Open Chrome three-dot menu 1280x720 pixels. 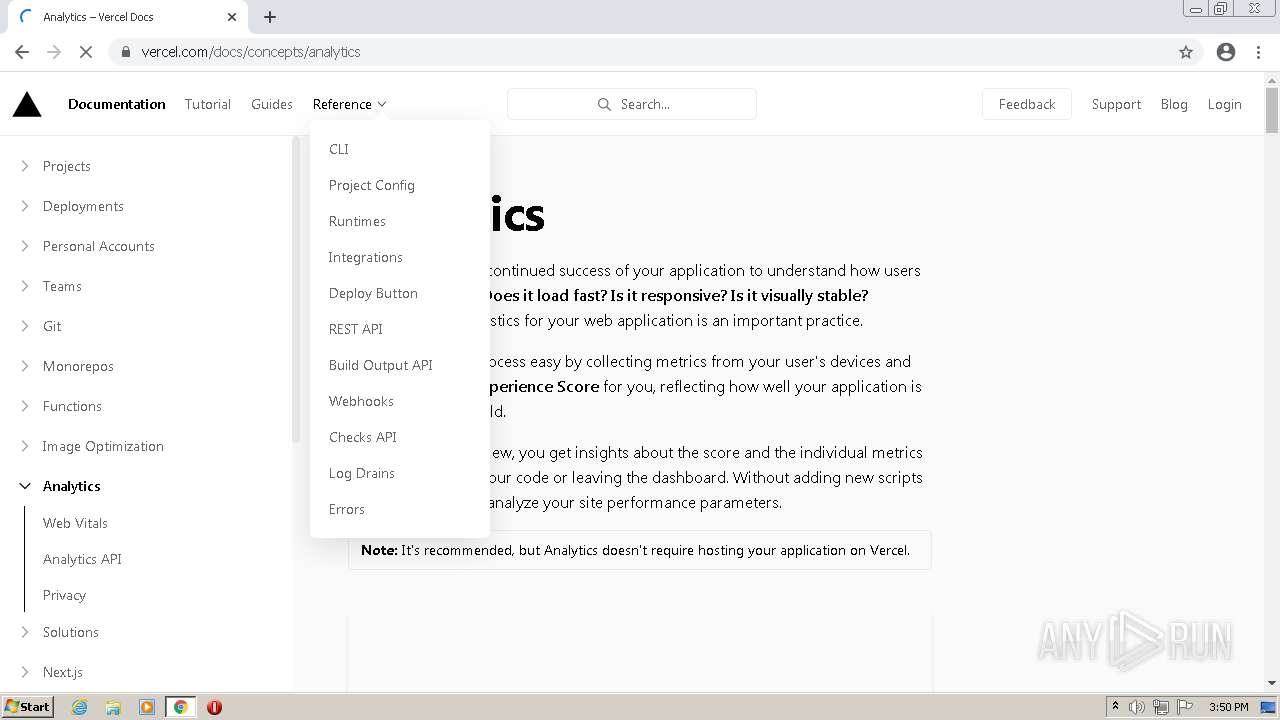(x=1258, y=52)
